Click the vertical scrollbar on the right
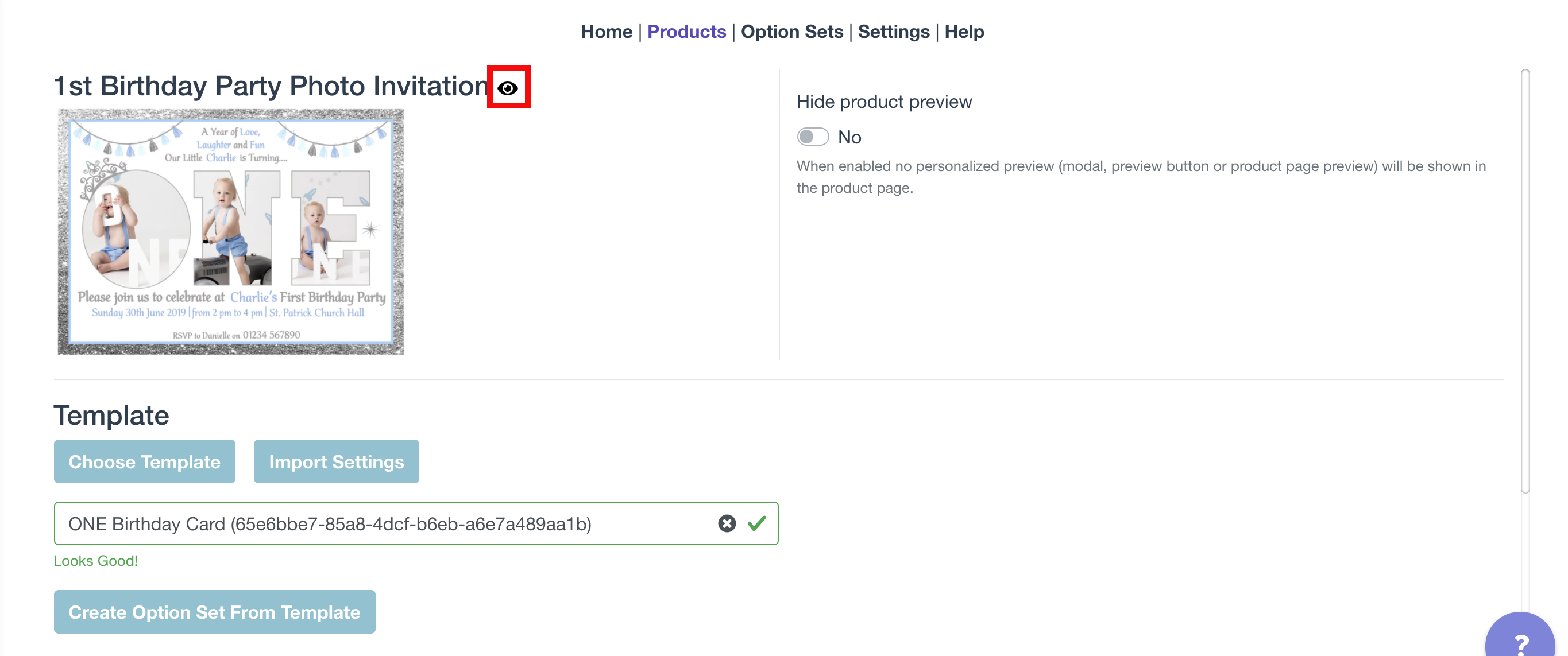This screenshot has width=1568, height=656. point(1525,280)
